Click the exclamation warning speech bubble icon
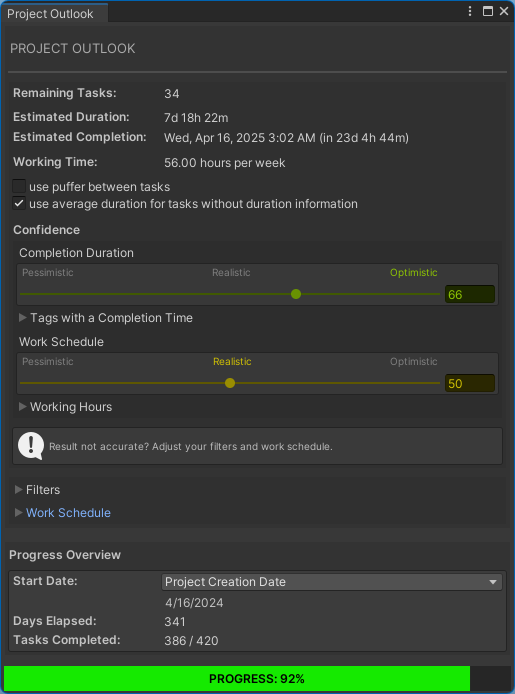The width and height of the screenshot is (515, 694). [31, 446]
